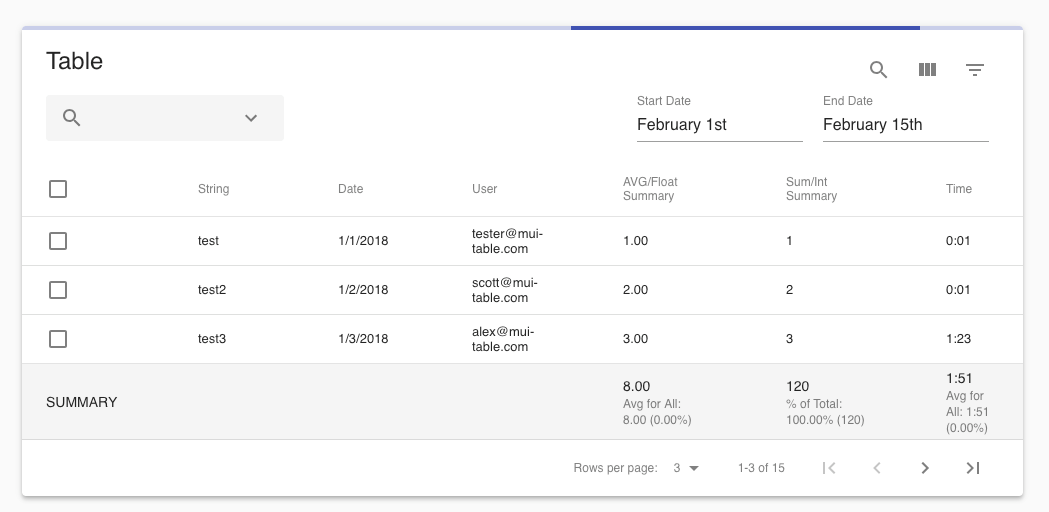Expand the search box dropdown chevron
The width and height of the screenshot is (1049, 512).
[x=251, y=118]
